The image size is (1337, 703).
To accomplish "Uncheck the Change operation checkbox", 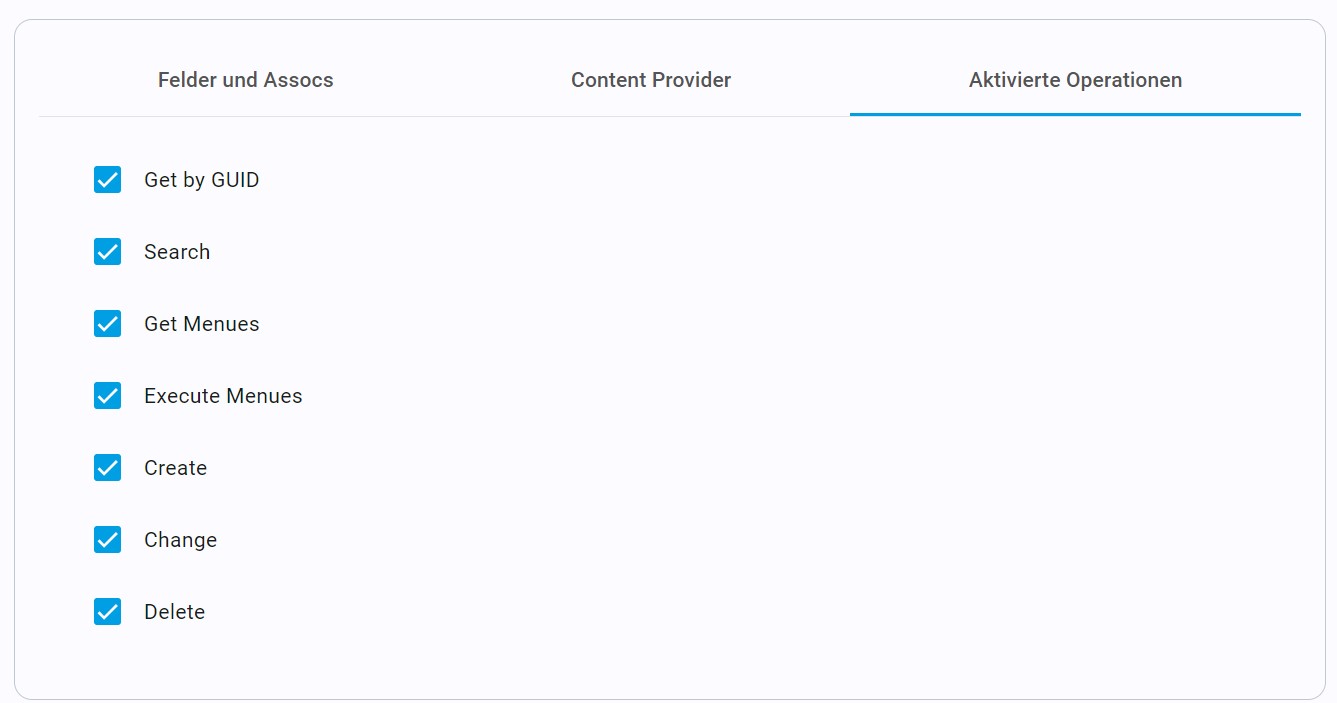I will [x=107, y=540].
